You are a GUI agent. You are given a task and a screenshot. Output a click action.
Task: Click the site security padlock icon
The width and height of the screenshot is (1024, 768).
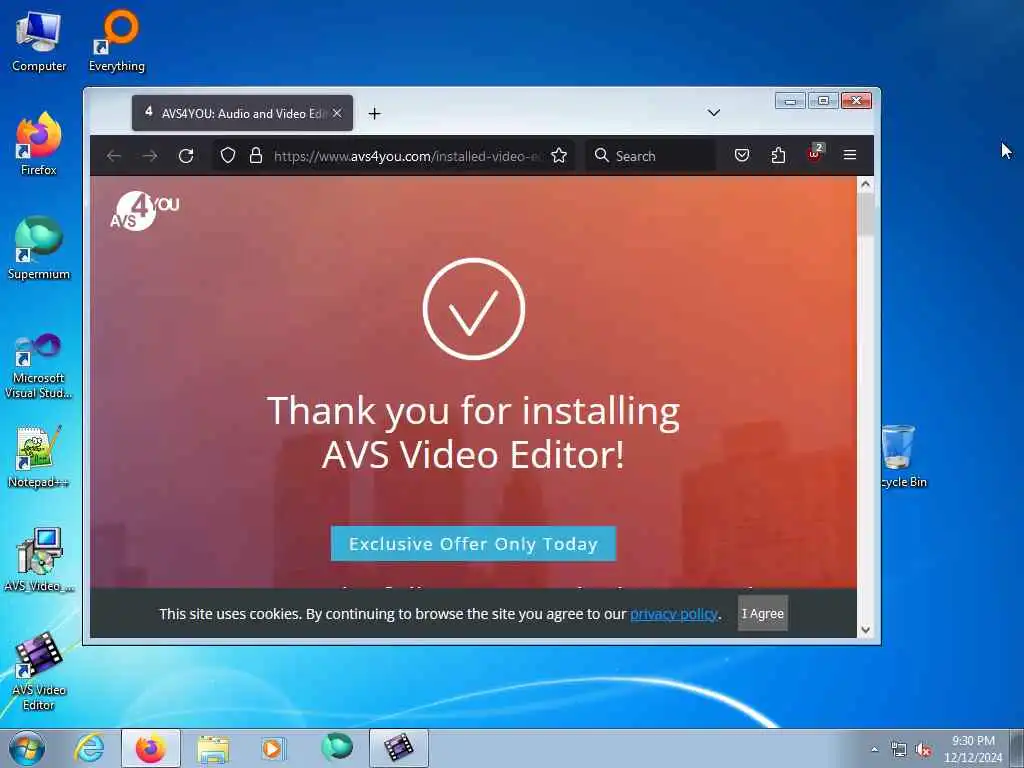pos(256,155)
